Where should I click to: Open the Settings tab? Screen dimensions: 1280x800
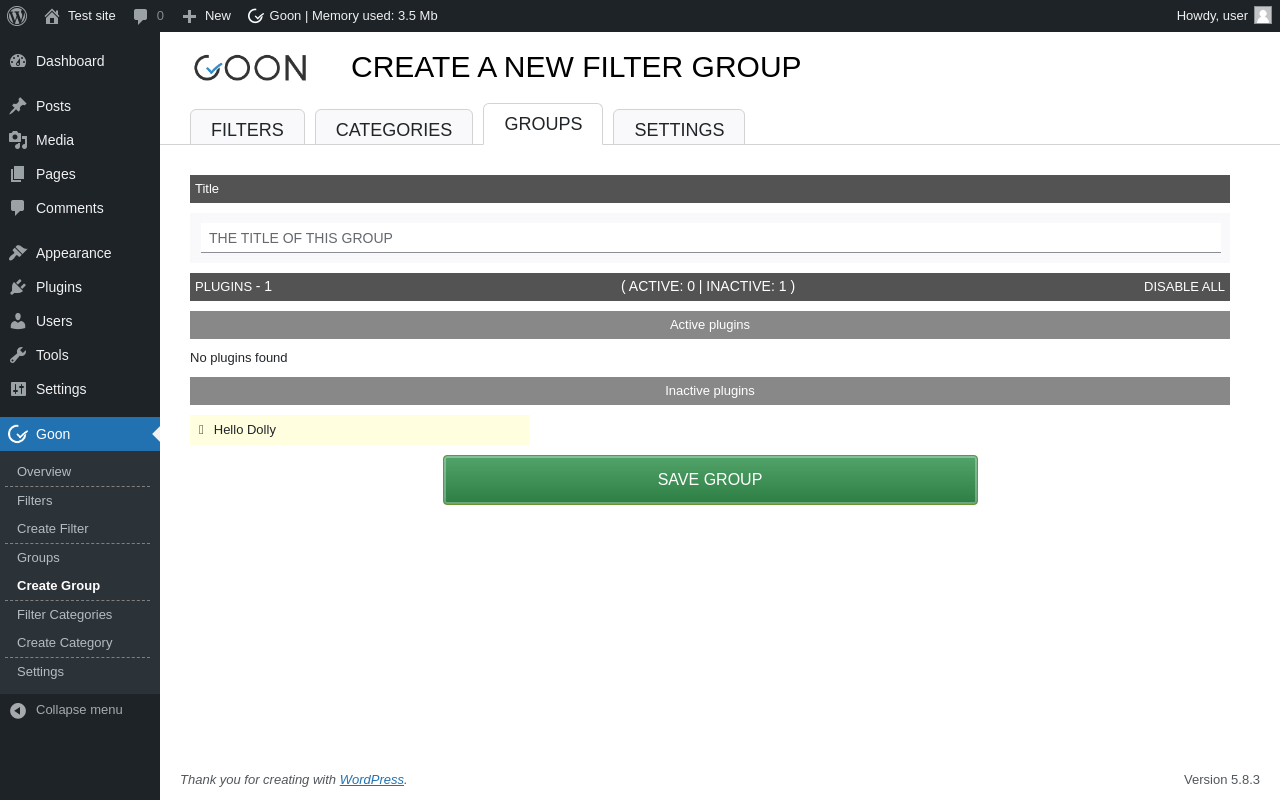(679, 129)
